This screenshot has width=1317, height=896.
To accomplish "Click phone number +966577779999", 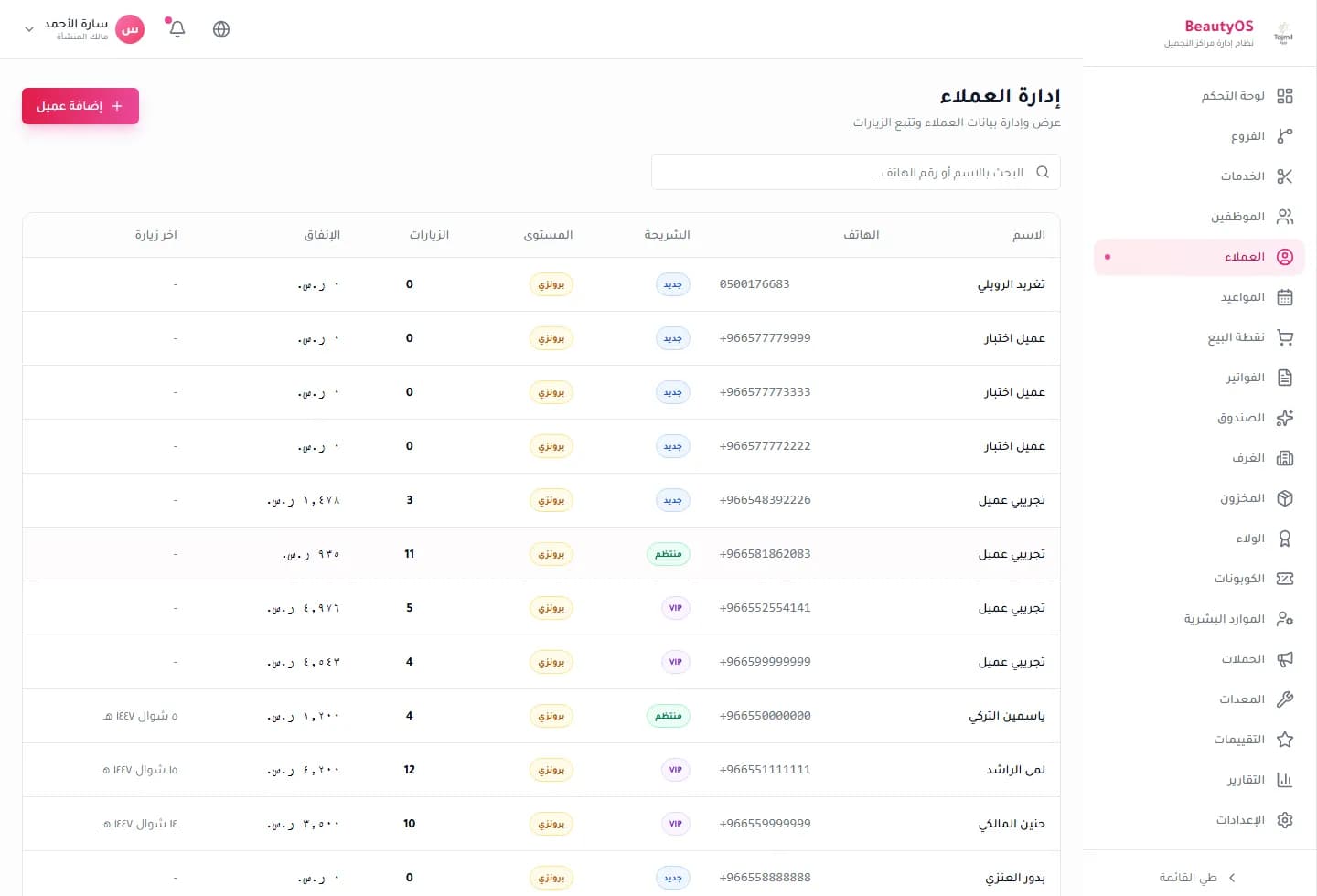I will pos(765,338).
